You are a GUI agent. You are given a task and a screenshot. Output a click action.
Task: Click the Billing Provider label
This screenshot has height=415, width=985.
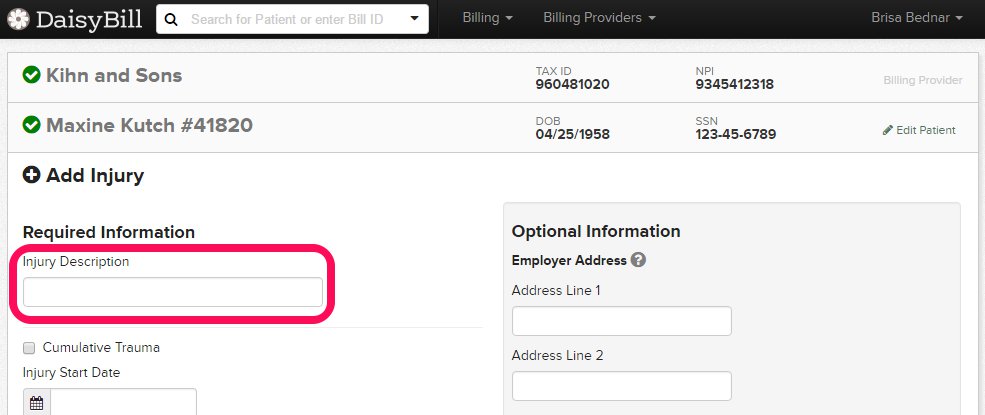(x=923, y=80)
